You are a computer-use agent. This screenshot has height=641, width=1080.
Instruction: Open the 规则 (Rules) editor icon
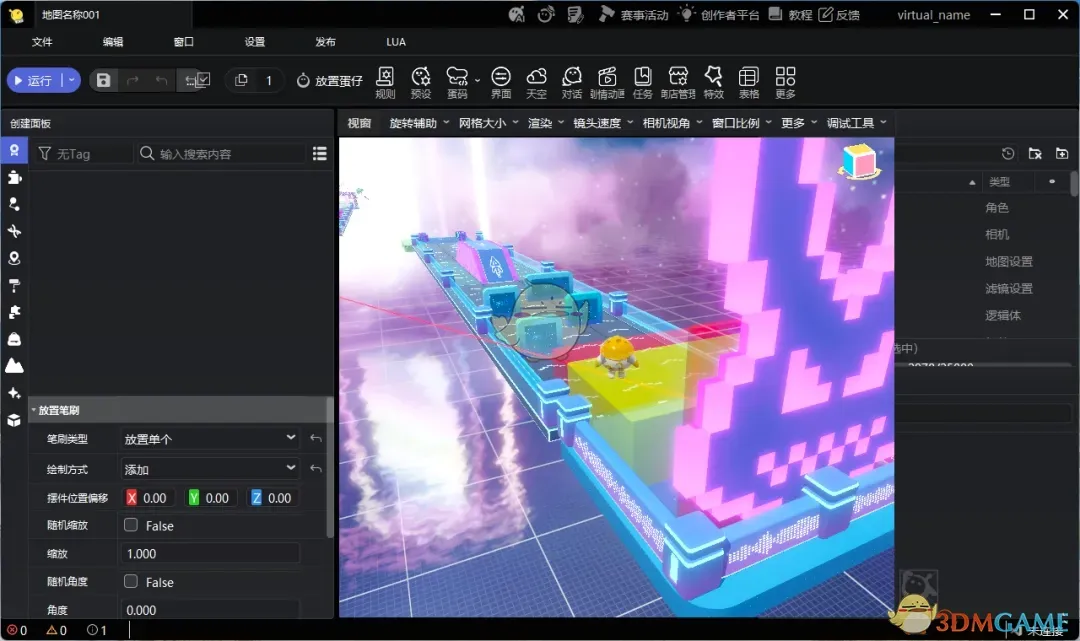coord(385,80)
